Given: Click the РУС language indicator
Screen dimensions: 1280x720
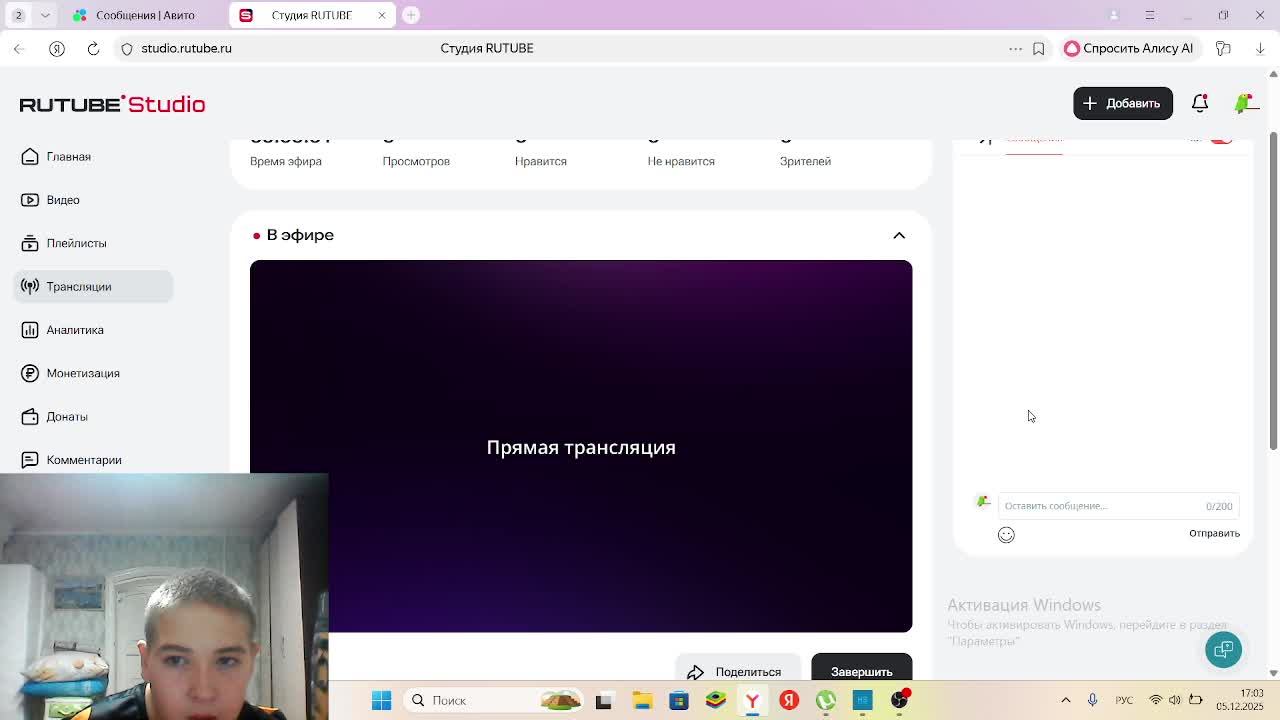Looking at the screenshot, I should [x=1124, y=700].
